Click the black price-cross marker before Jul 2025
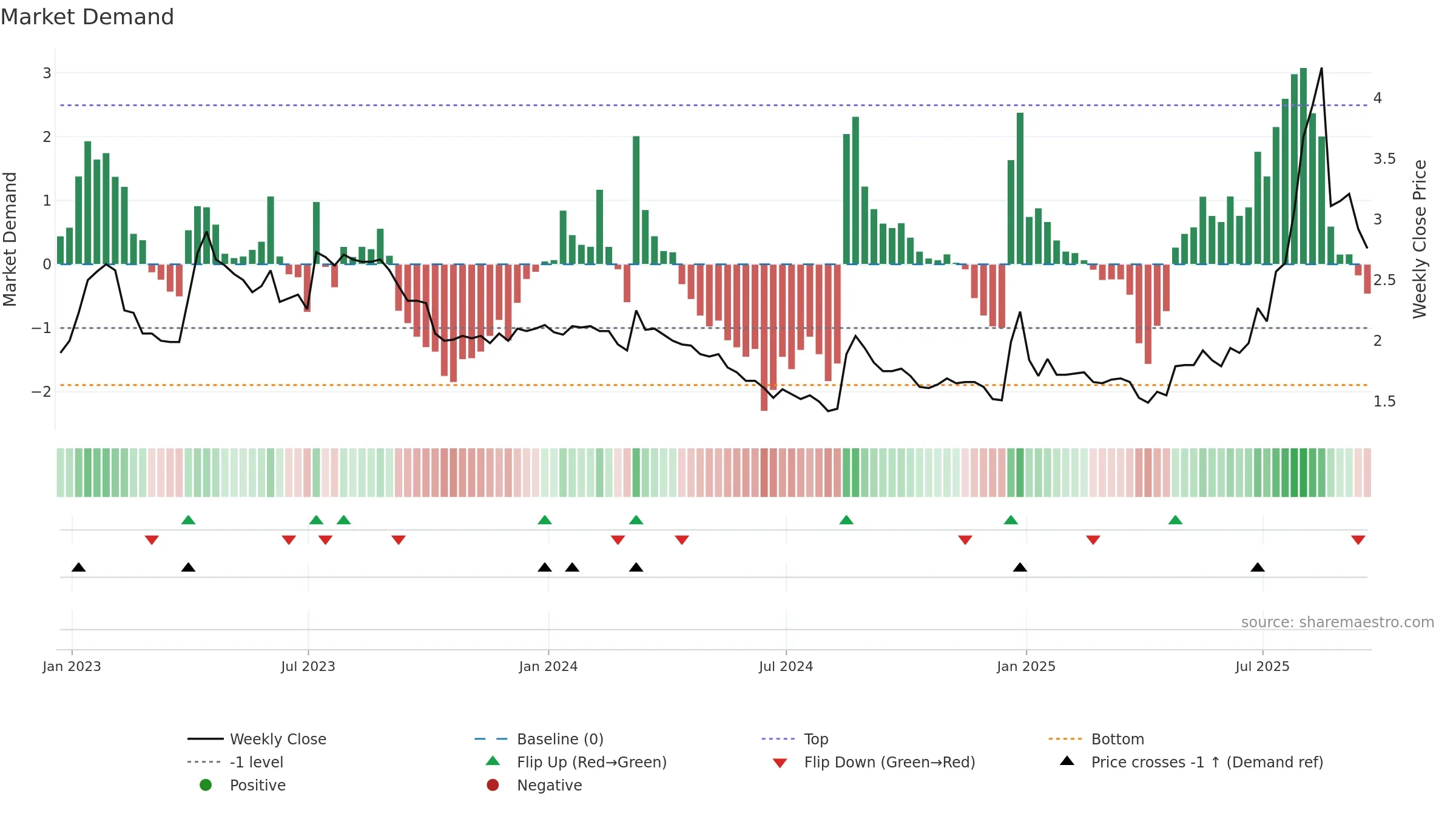 point(1258,567)
